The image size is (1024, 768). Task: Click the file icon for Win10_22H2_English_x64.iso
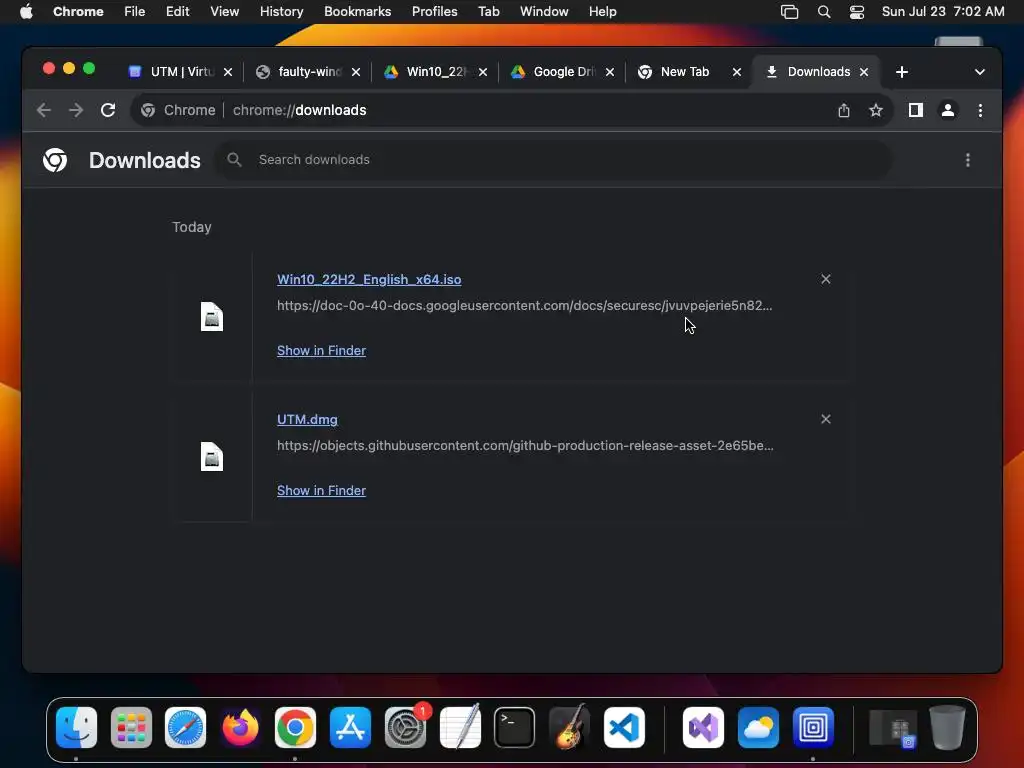[x=212, y=317]
